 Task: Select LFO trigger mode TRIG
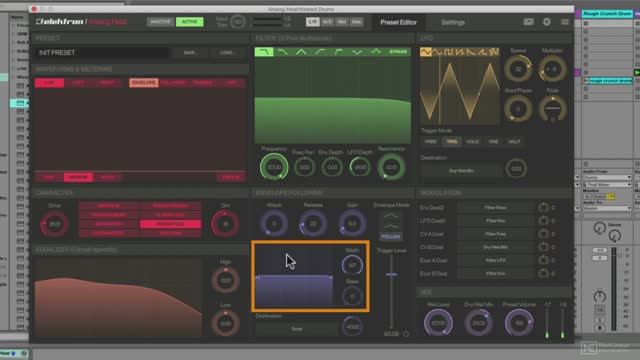click(x=451, y=142)
